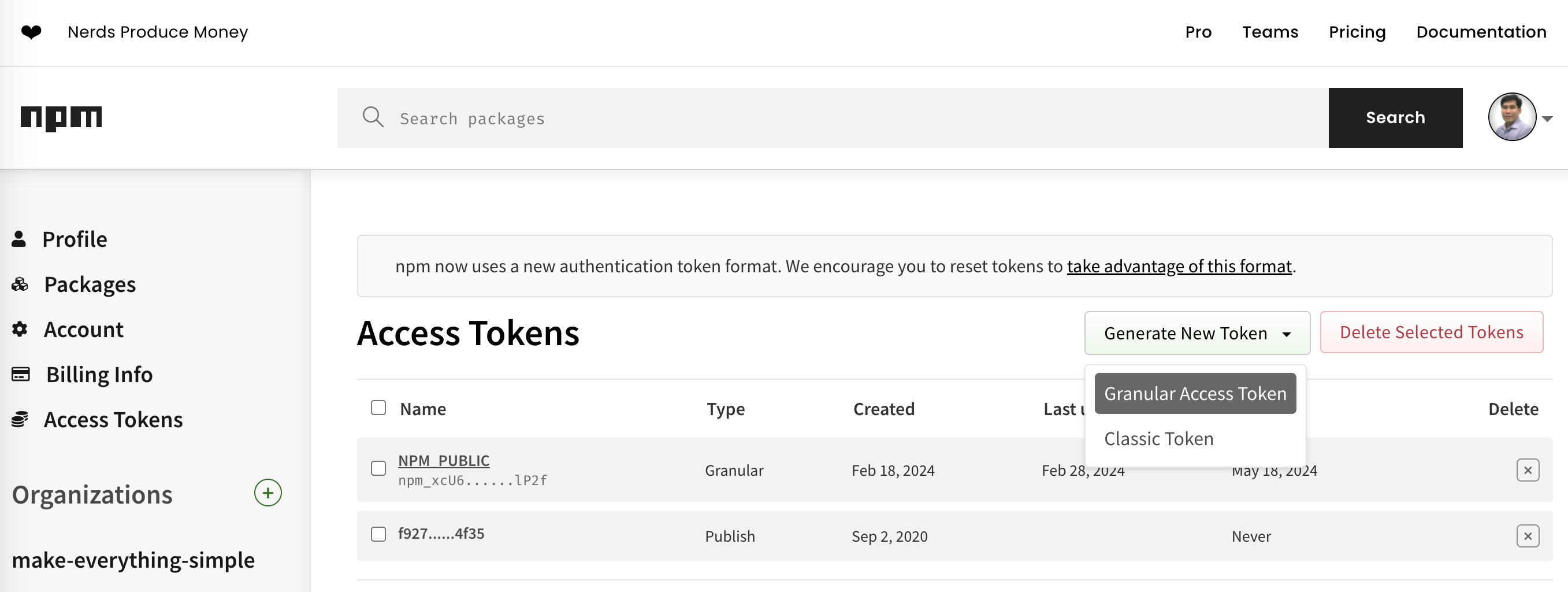Toggle the select-all tokens checkbox
The height and width of the screenshot is (592, 1568).
click(378, 408)
